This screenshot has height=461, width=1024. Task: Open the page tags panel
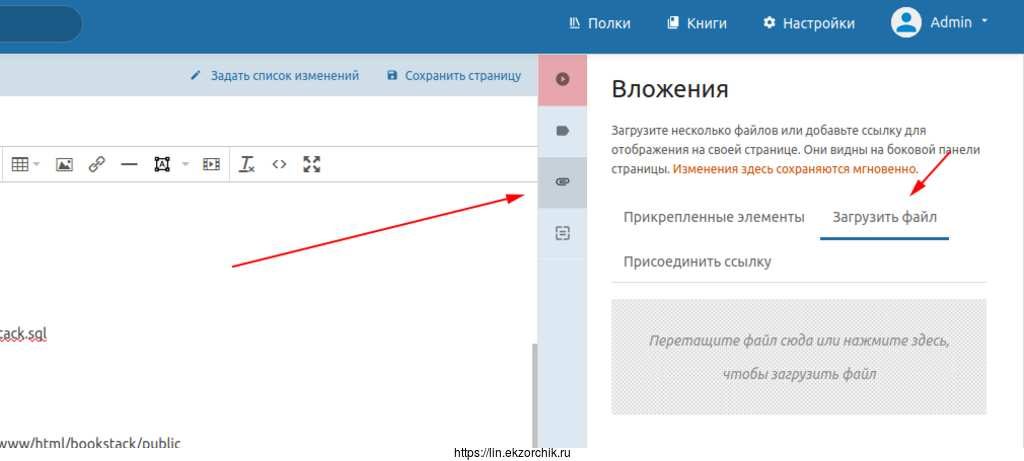tap(563, 130)
